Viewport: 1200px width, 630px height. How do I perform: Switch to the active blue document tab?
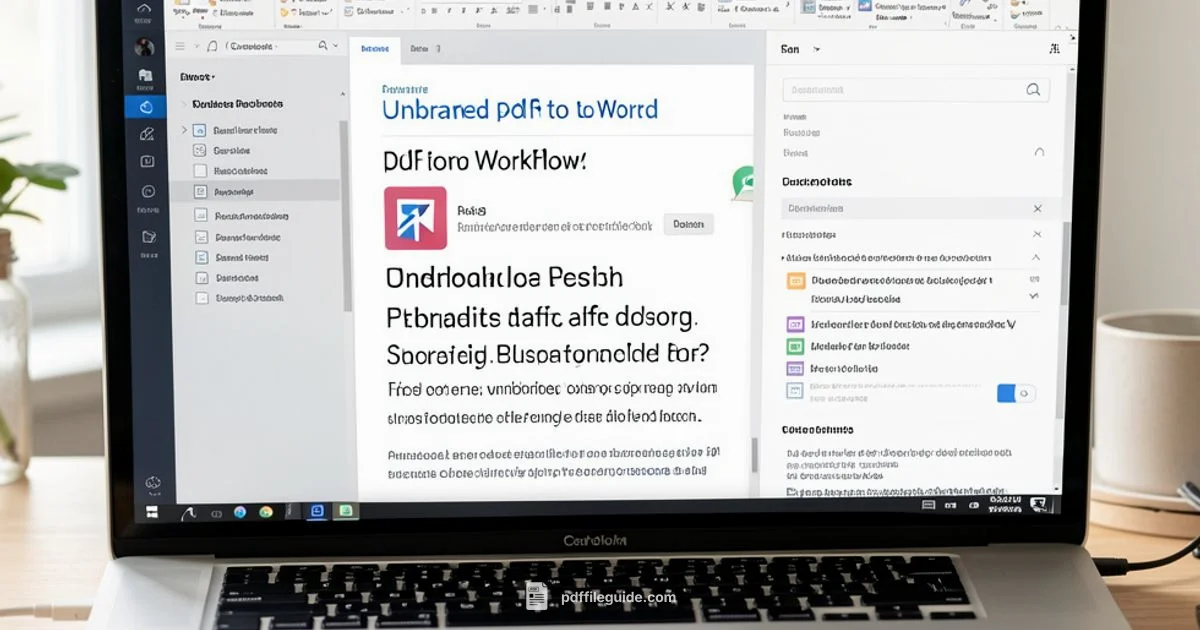pyautogui.click(x=376, y=47)
